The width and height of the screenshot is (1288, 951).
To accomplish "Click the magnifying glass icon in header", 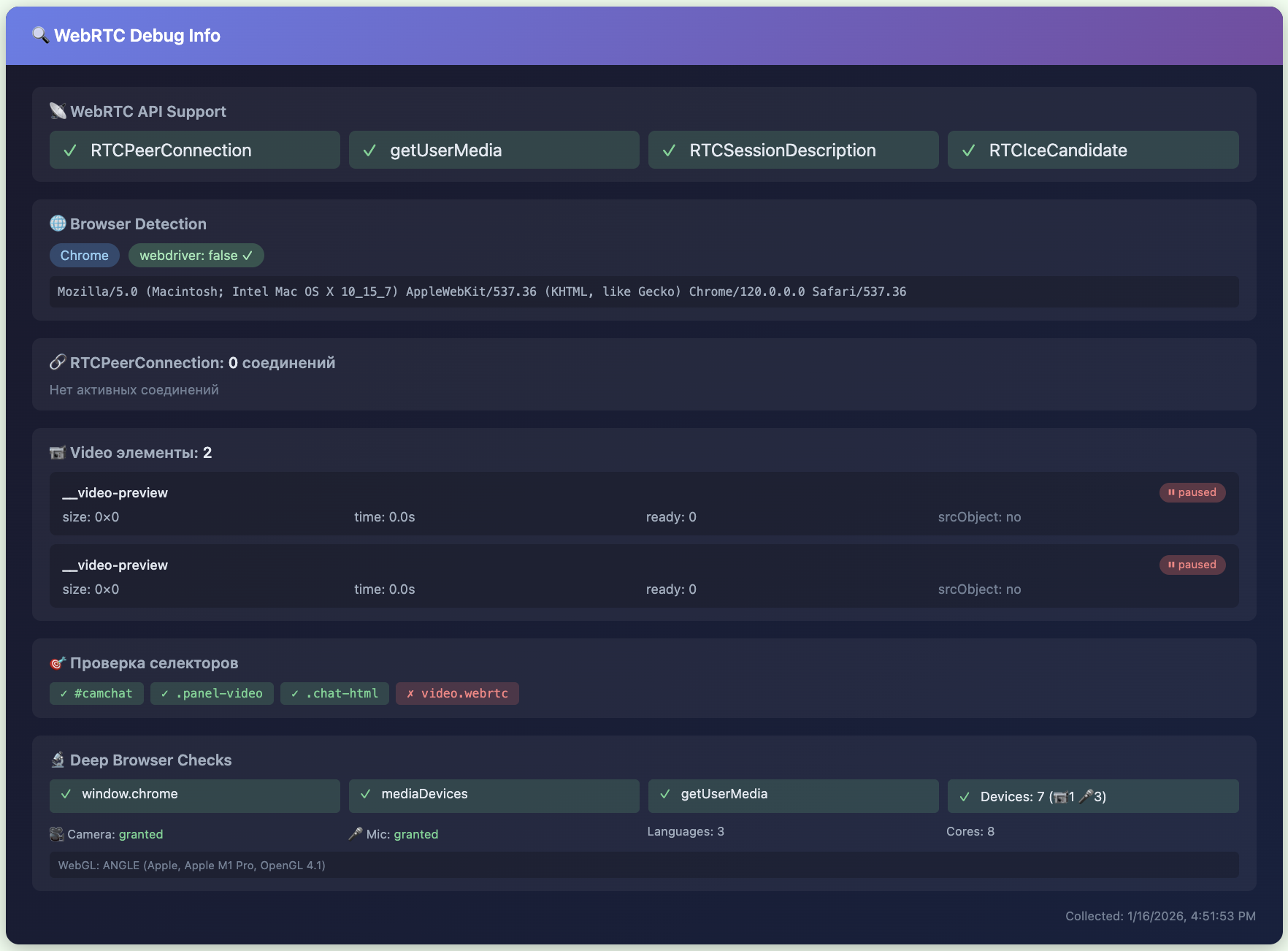I will [x=40, y=35].
